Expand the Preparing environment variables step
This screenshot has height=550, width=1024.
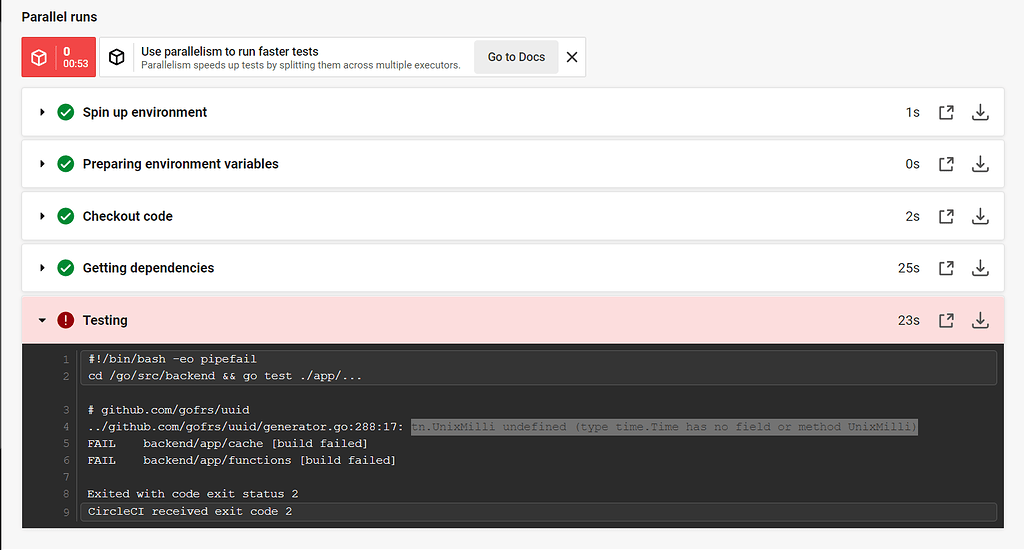(42, 164)
